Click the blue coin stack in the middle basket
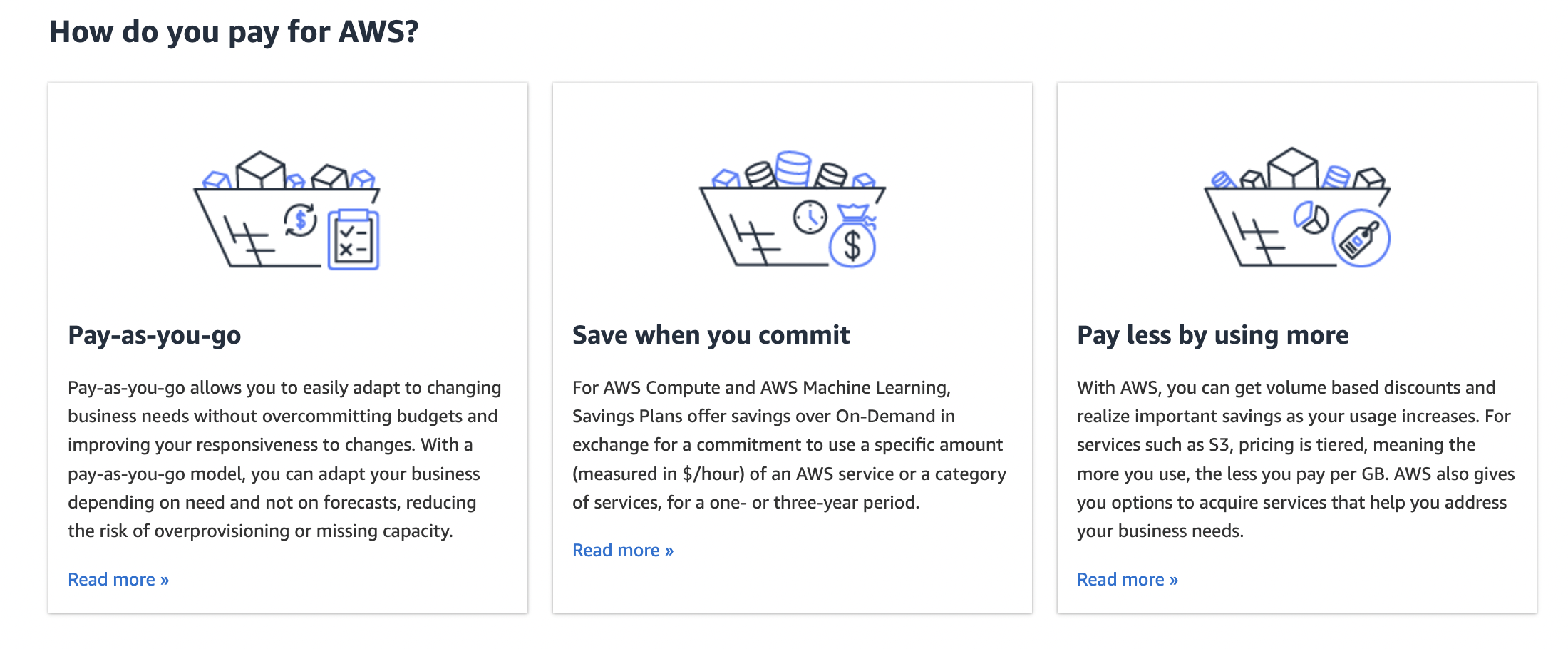This screenshot has width=1568, height=649. point(794,168)
